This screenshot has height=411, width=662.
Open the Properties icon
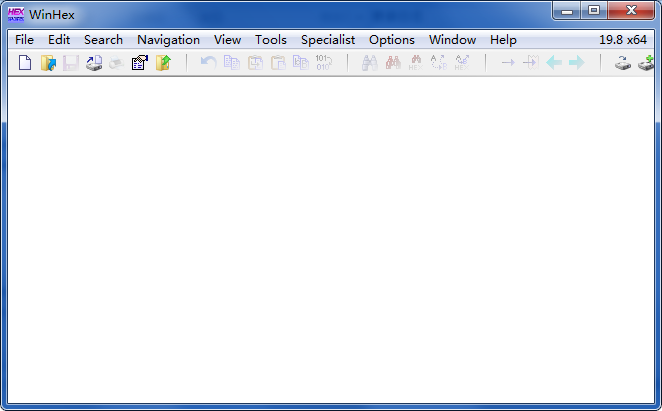point(140,63)
